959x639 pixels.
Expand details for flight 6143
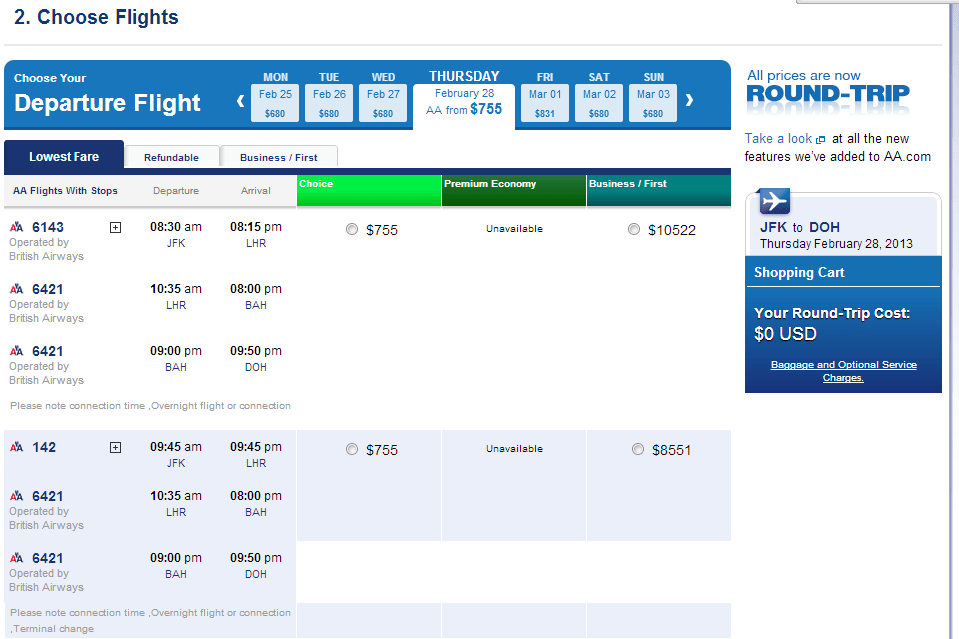115,227
